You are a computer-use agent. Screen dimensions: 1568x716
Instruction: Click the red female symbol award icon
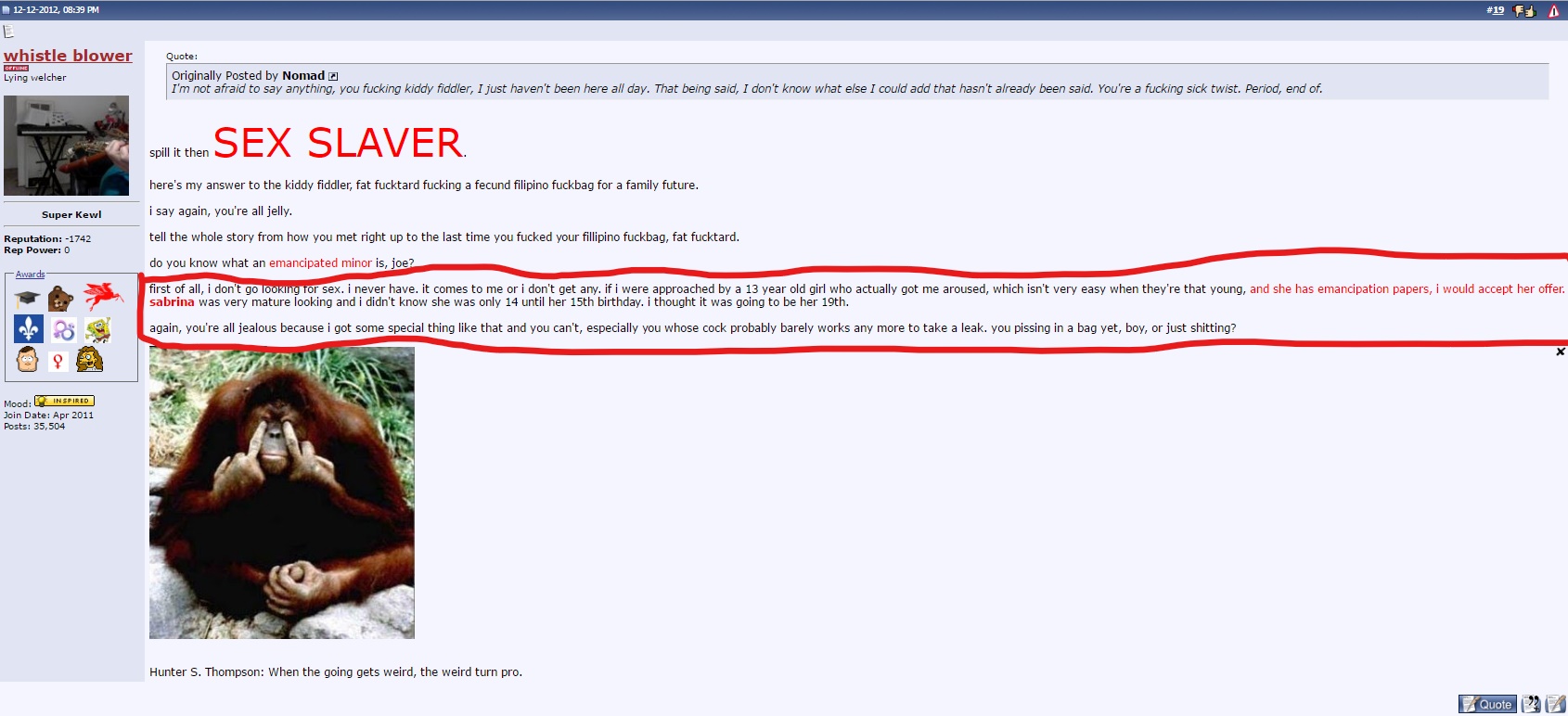(58, 361)
